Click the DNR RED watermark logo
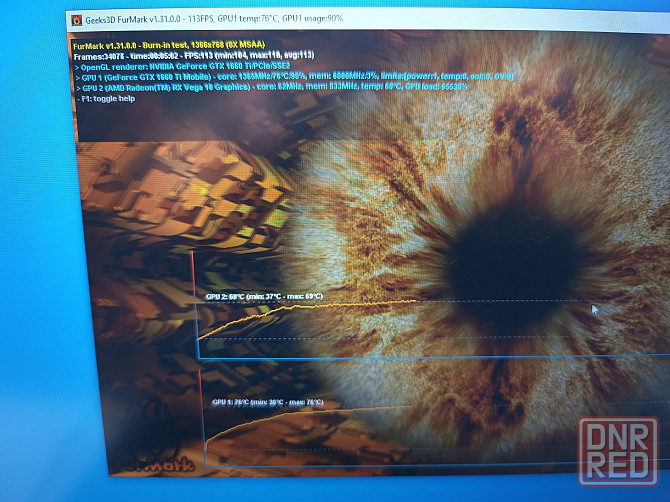This screenshot has width=670, height=502. pos(622,452)
